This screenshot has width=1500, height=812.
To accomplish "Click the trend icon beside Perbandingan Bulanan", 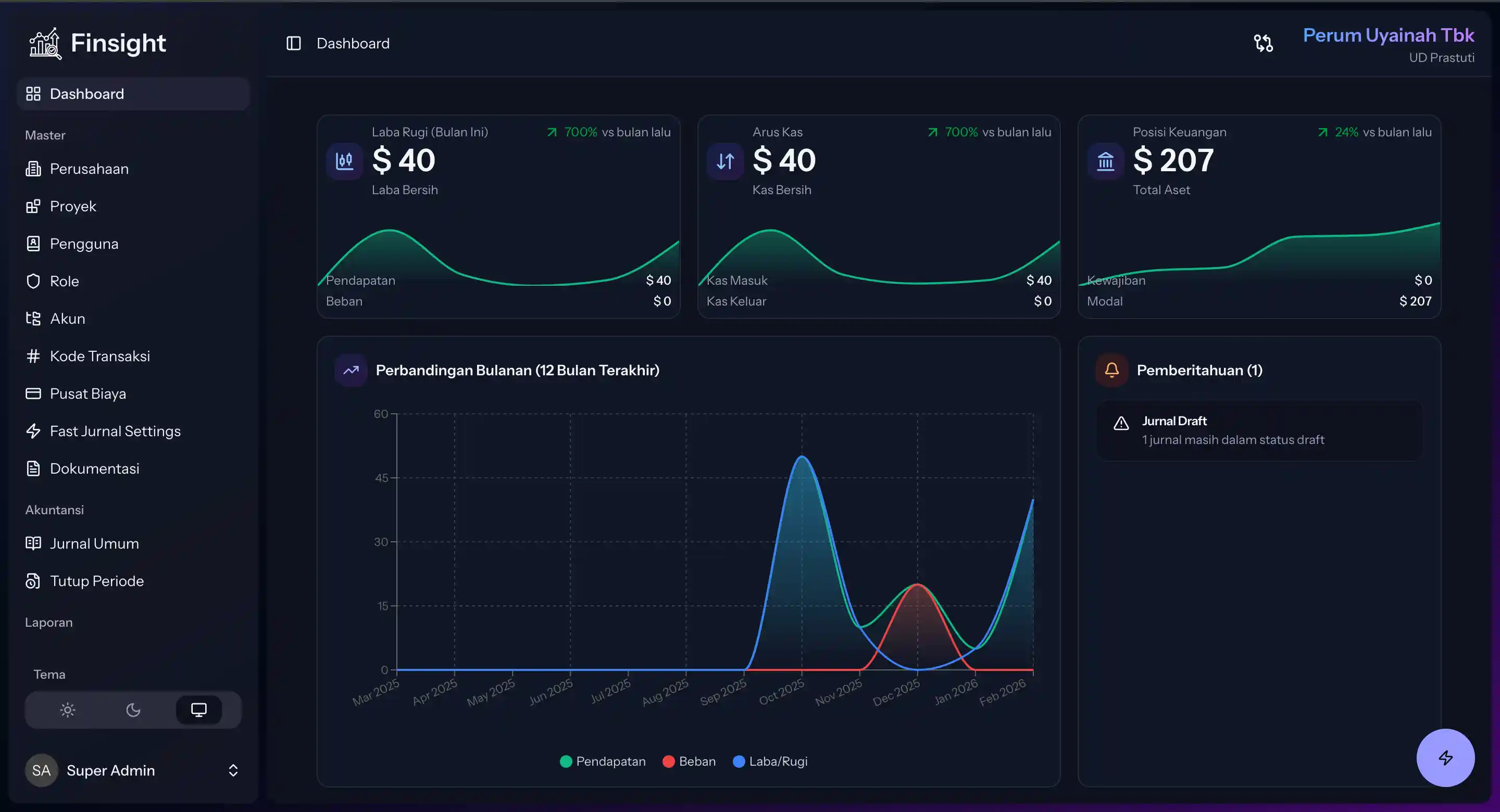I will coord(351,370).
